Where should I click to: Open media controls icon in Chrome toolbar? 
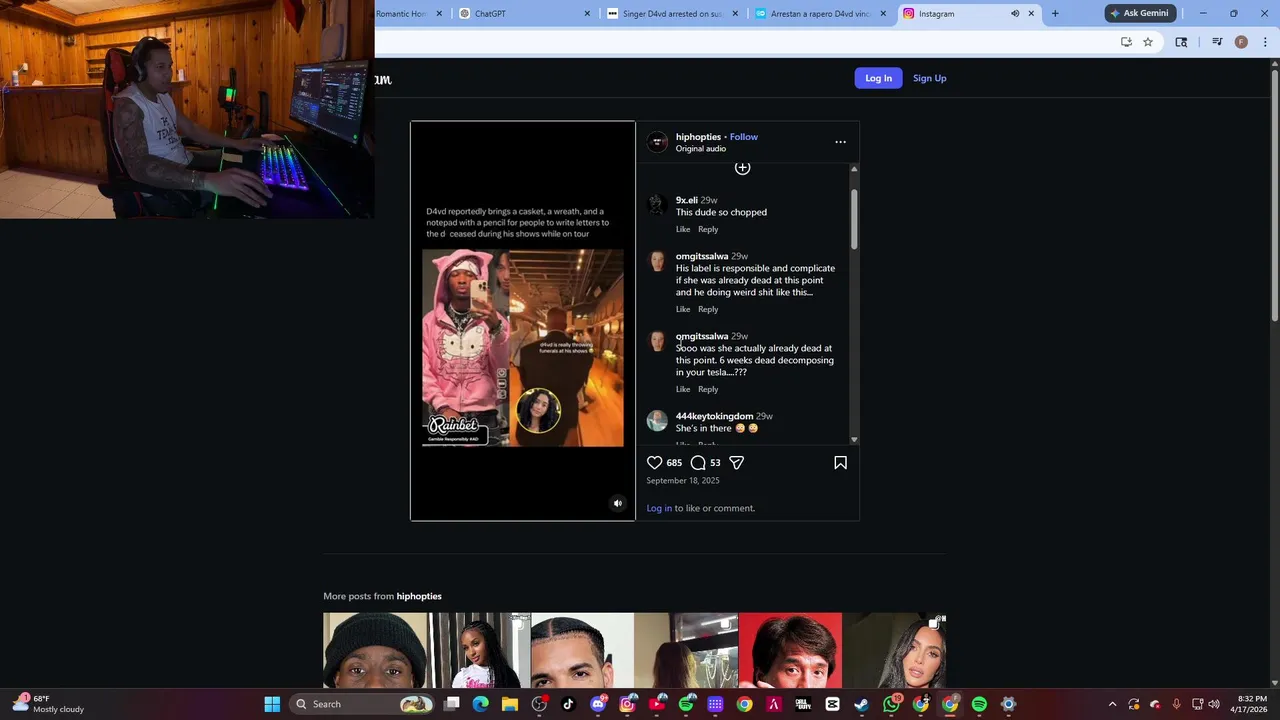(1217, 42)
